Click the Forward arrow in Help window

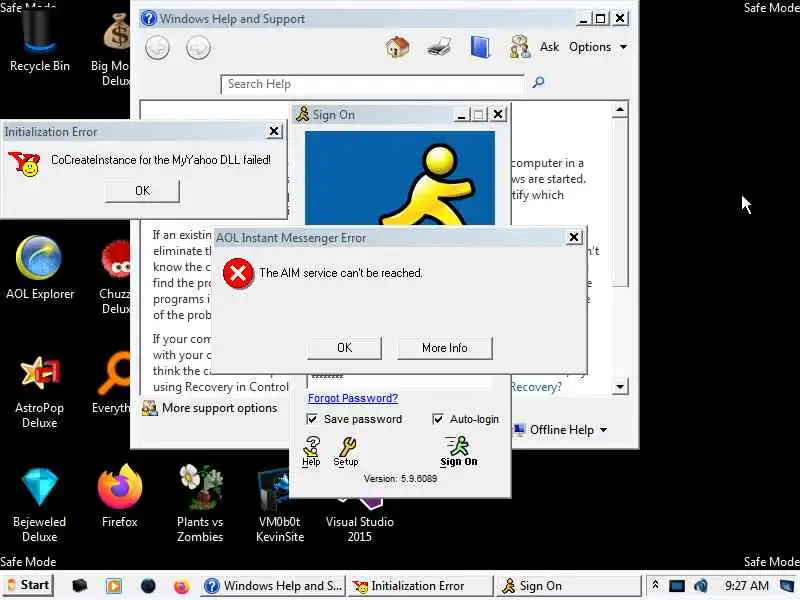[198, 48]
